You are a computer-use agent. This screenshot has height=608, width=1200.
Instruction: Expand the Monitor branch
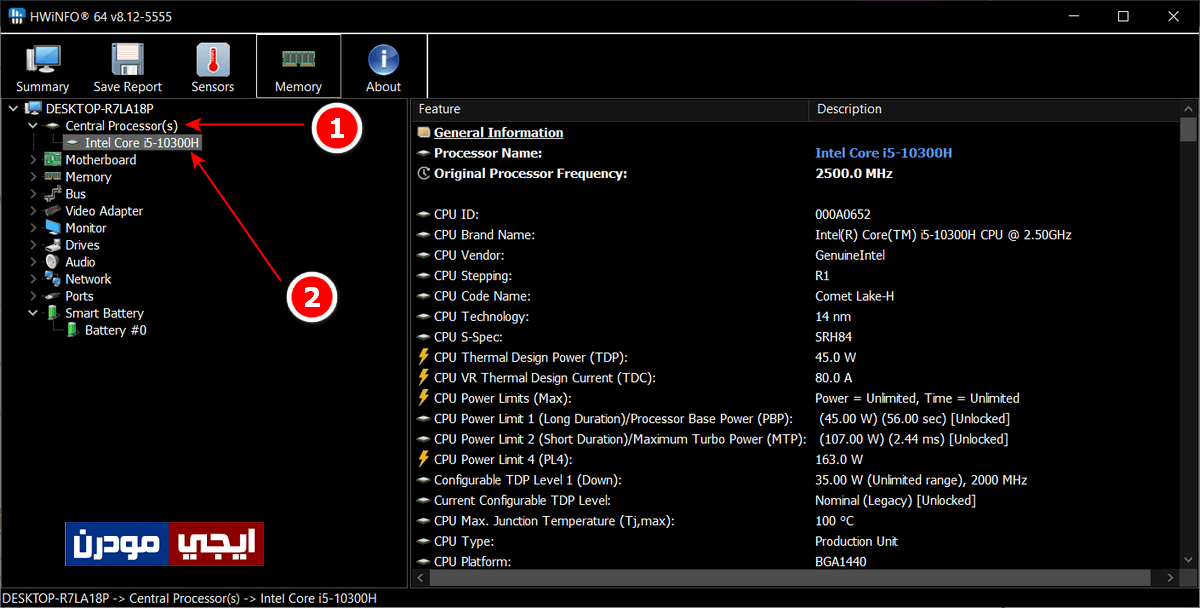pyautogui.click(x=33, y=228)
